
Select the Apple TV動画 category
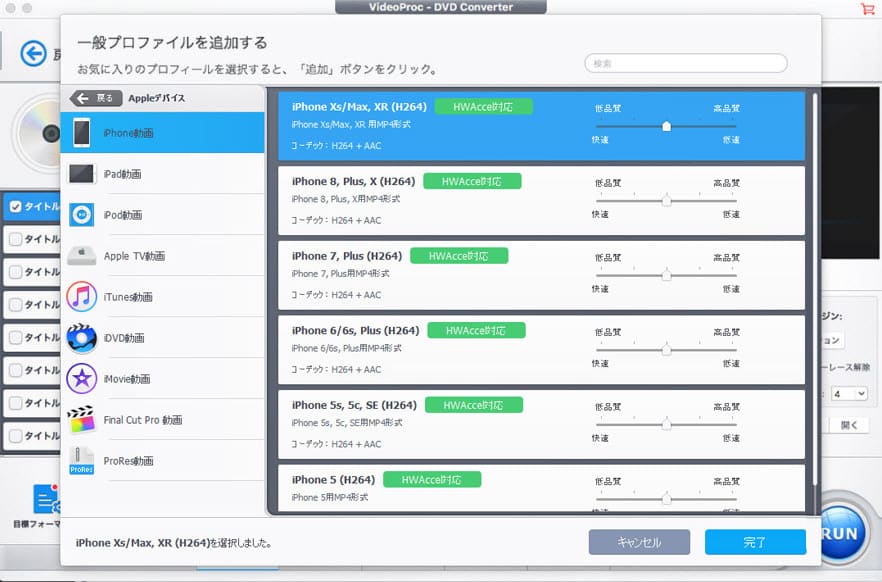tap(163, 256)
